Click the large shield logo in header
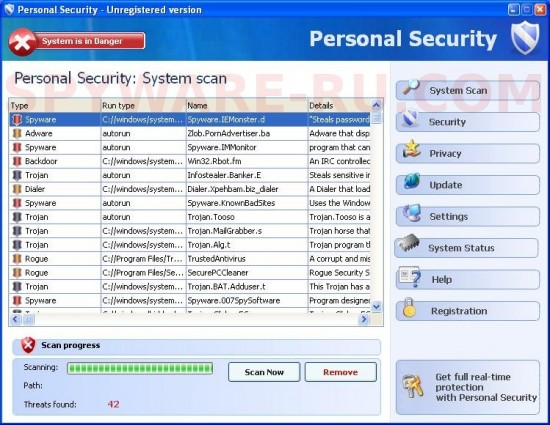550x425 pixels. click(525, 38)
